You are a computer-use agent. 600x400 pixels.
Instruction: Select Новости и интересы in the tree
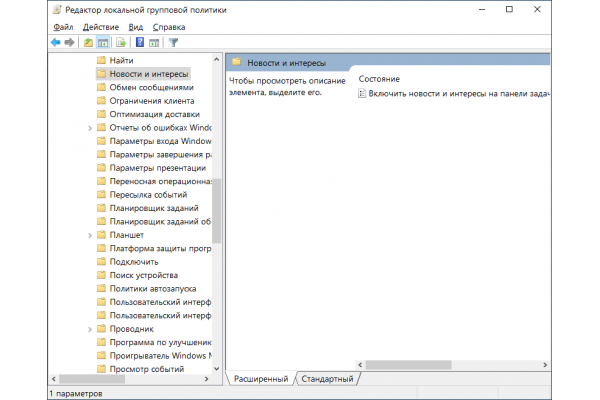tap(142, 74)
